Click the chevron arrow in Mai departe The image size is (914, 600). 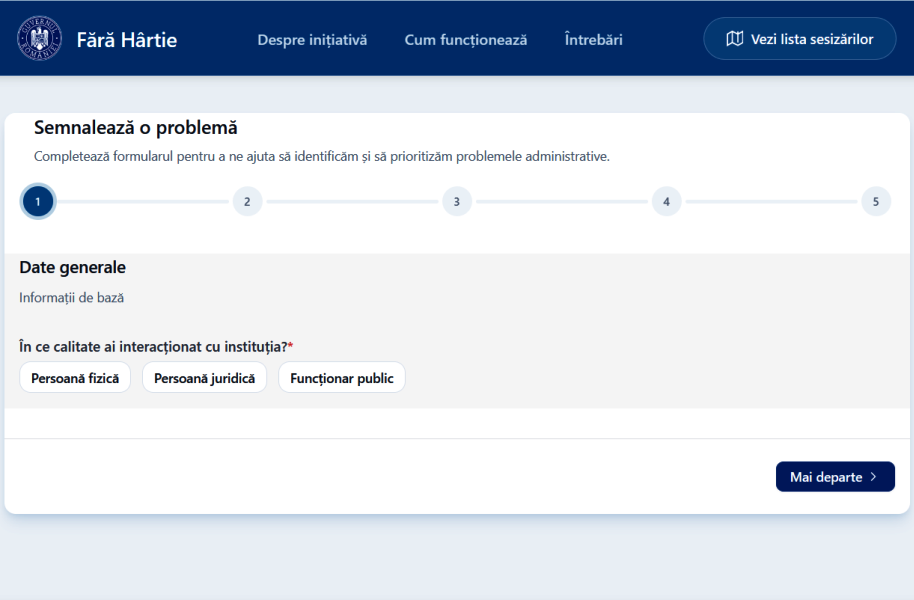point(873,477)
